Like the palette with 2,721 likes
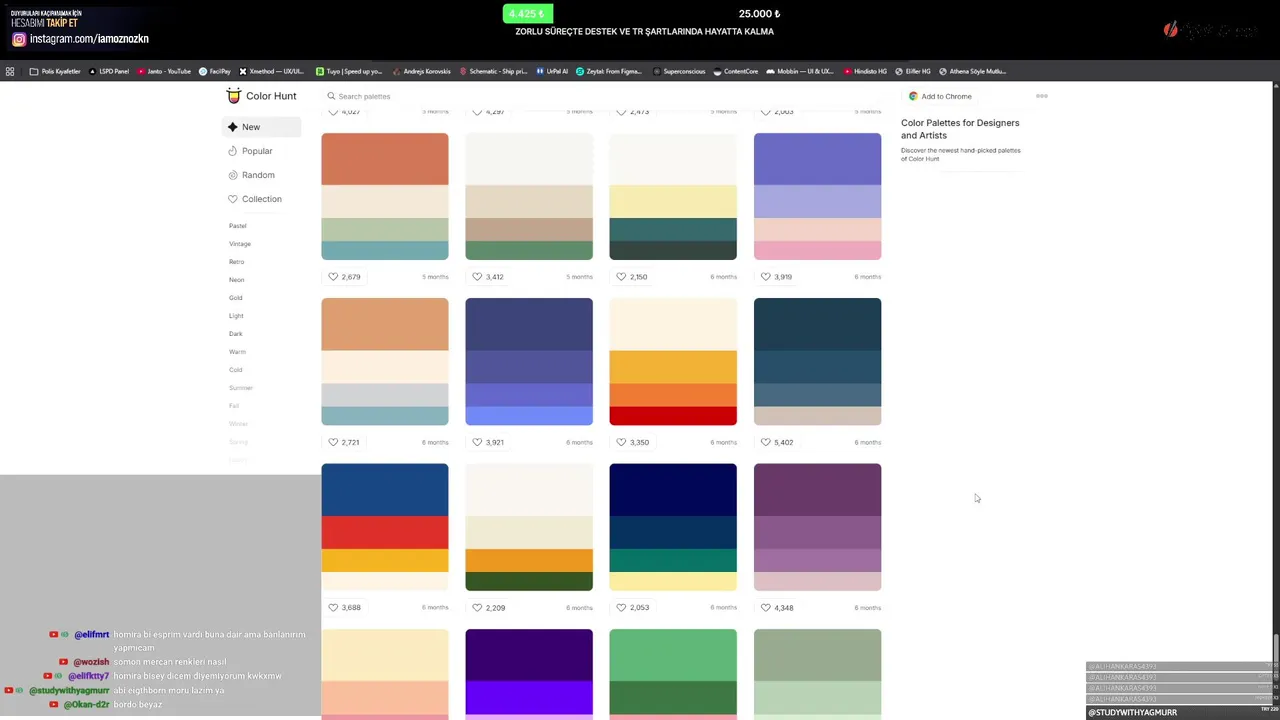Screen dimensions: 1280x720 (345, 442)
